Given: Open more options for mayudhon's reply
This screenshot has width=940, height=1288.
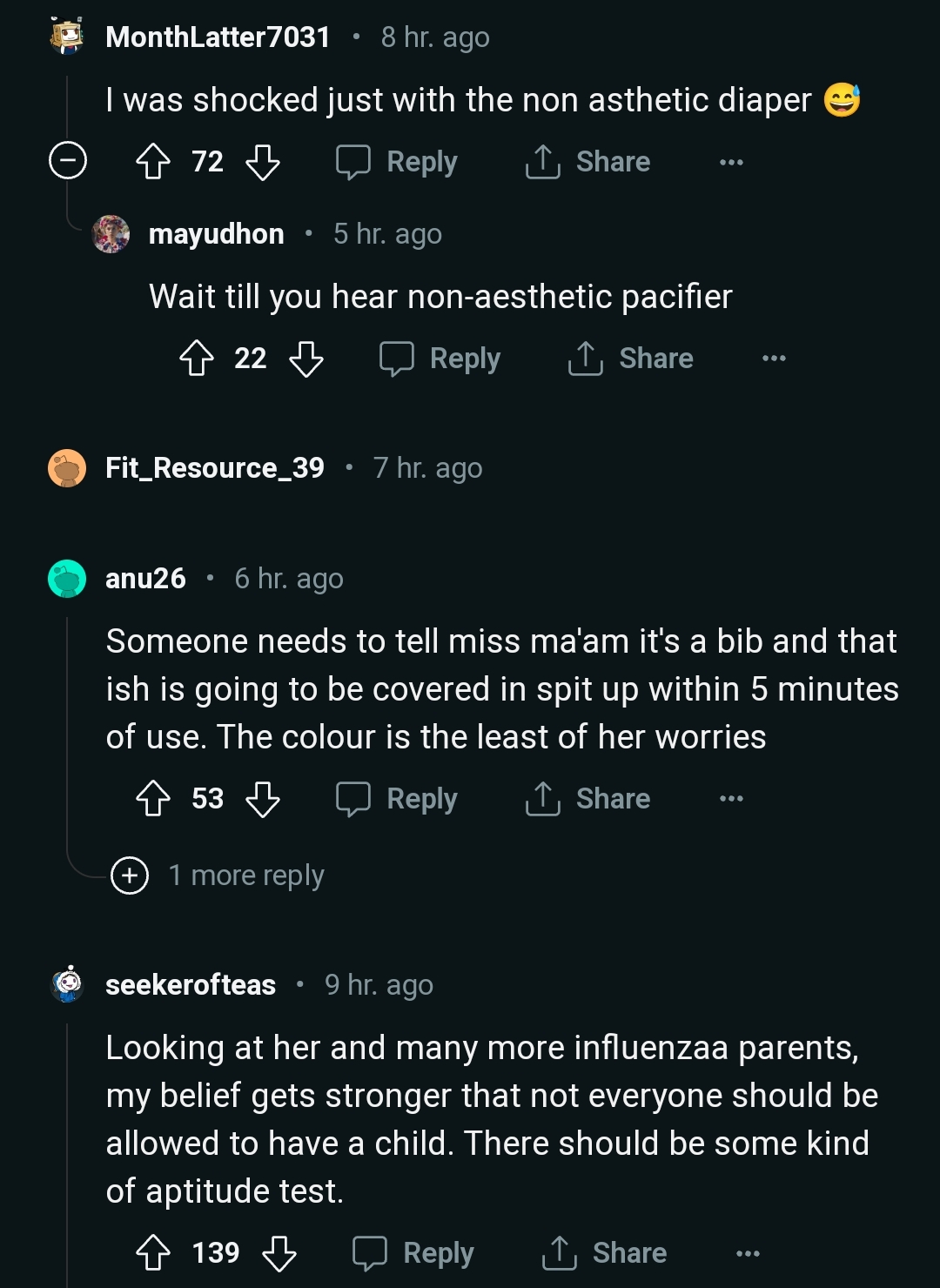Looking at the screenshot, I should tap(774, 359).
